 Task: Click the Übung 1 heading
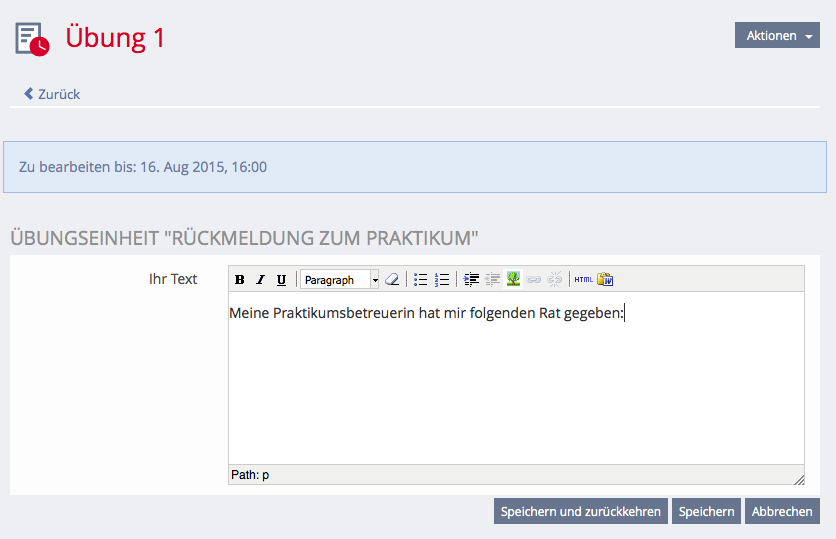(x=115, y=38)
